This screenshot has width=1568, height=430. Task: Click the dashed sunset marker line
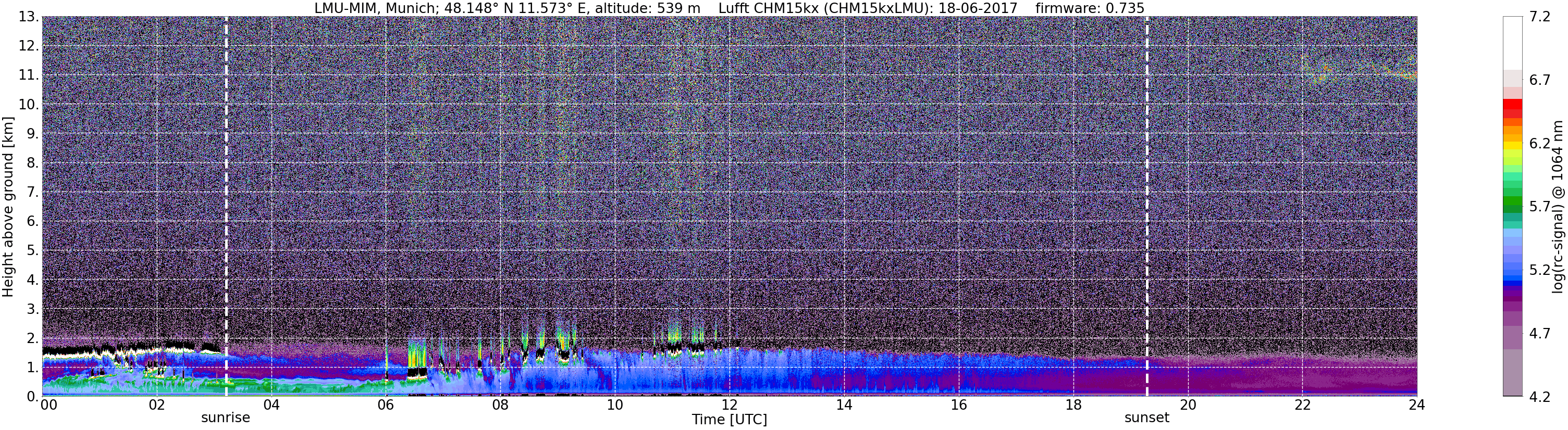click(1147, 207)
